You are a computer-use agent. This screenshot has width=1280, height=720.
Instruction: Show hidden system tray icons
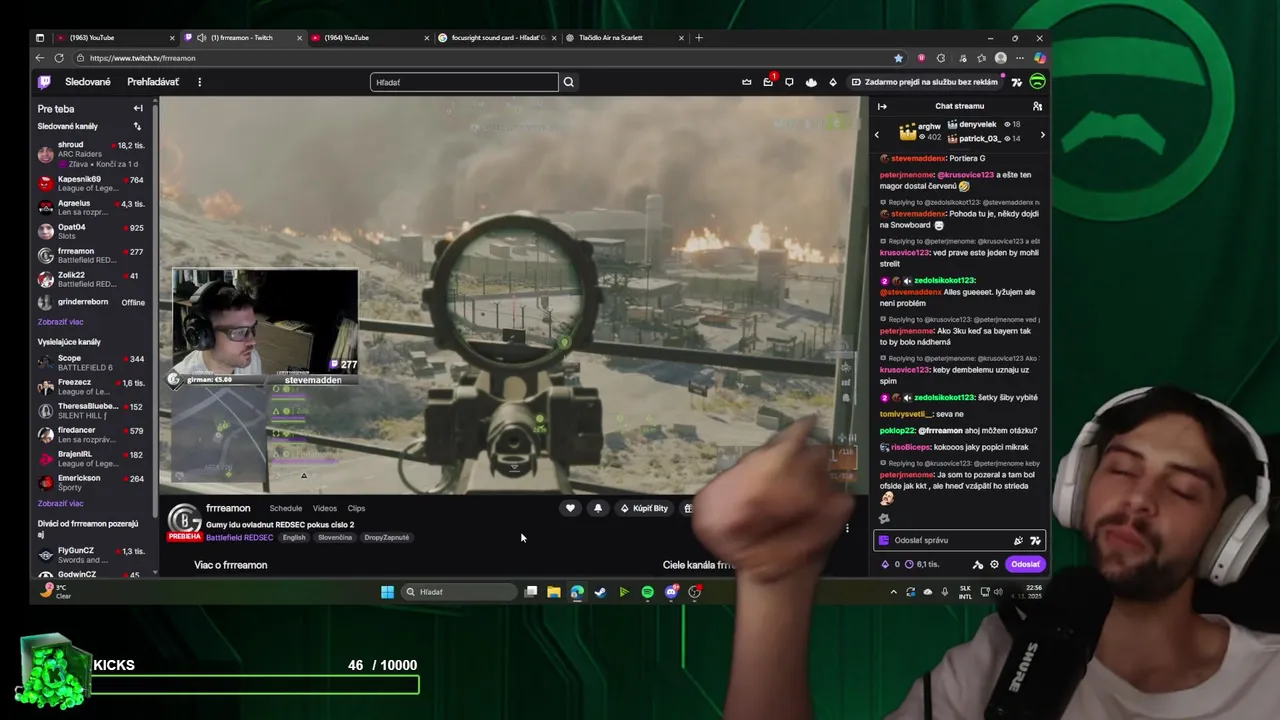click(x=893, y=592)
